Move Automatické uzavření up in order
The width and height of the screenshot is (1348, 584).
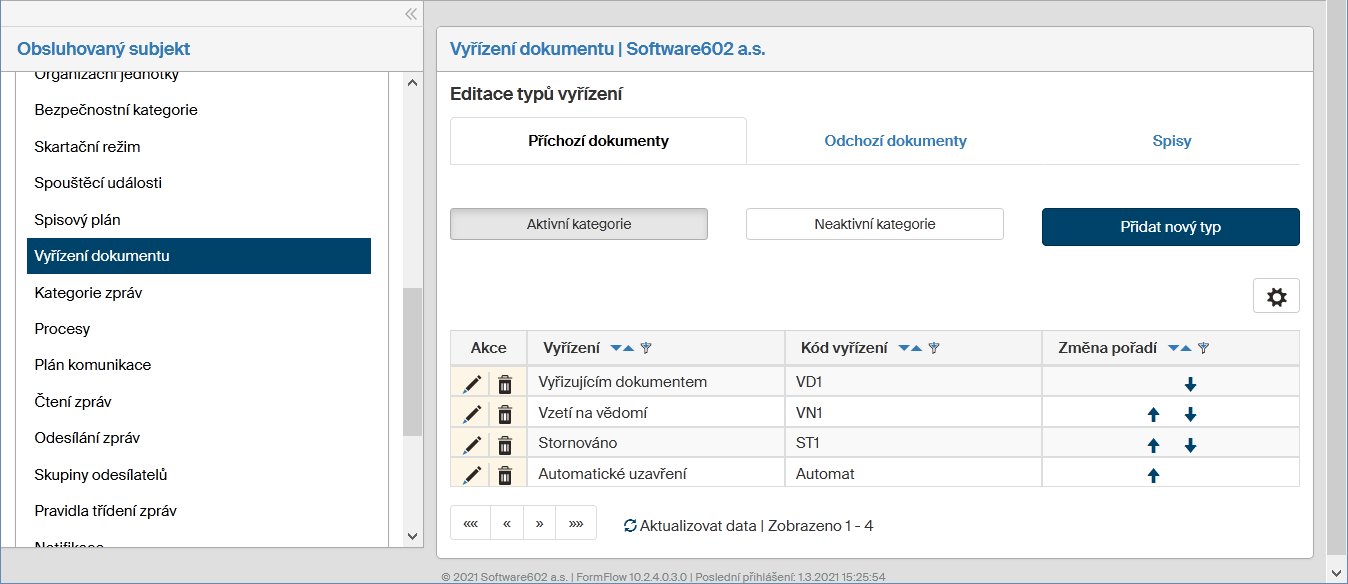[1153, 476]
